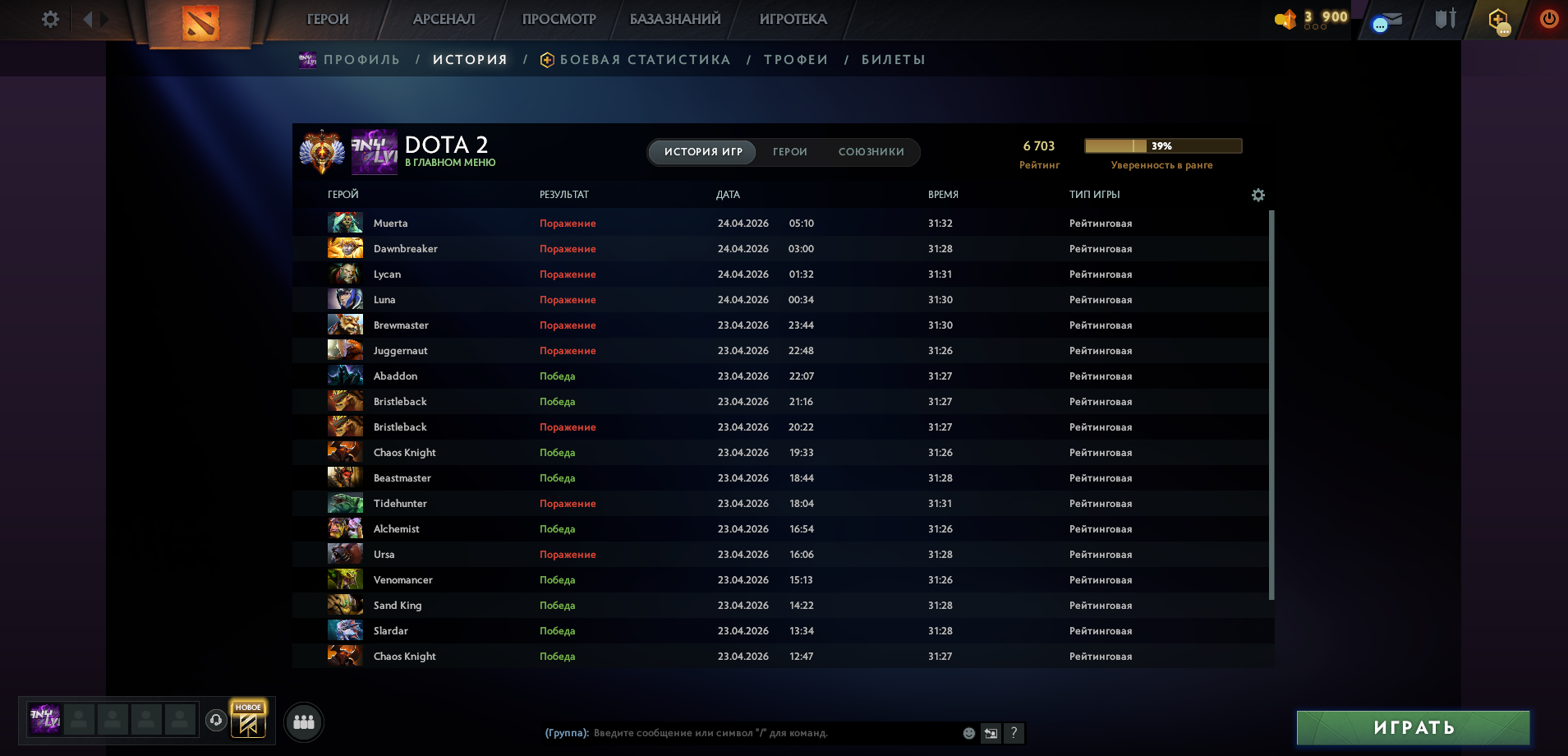
Task: Open the БАЗА ЗНАНИЙ top menu
Action: pyautogui.click(x=675, y=19)
